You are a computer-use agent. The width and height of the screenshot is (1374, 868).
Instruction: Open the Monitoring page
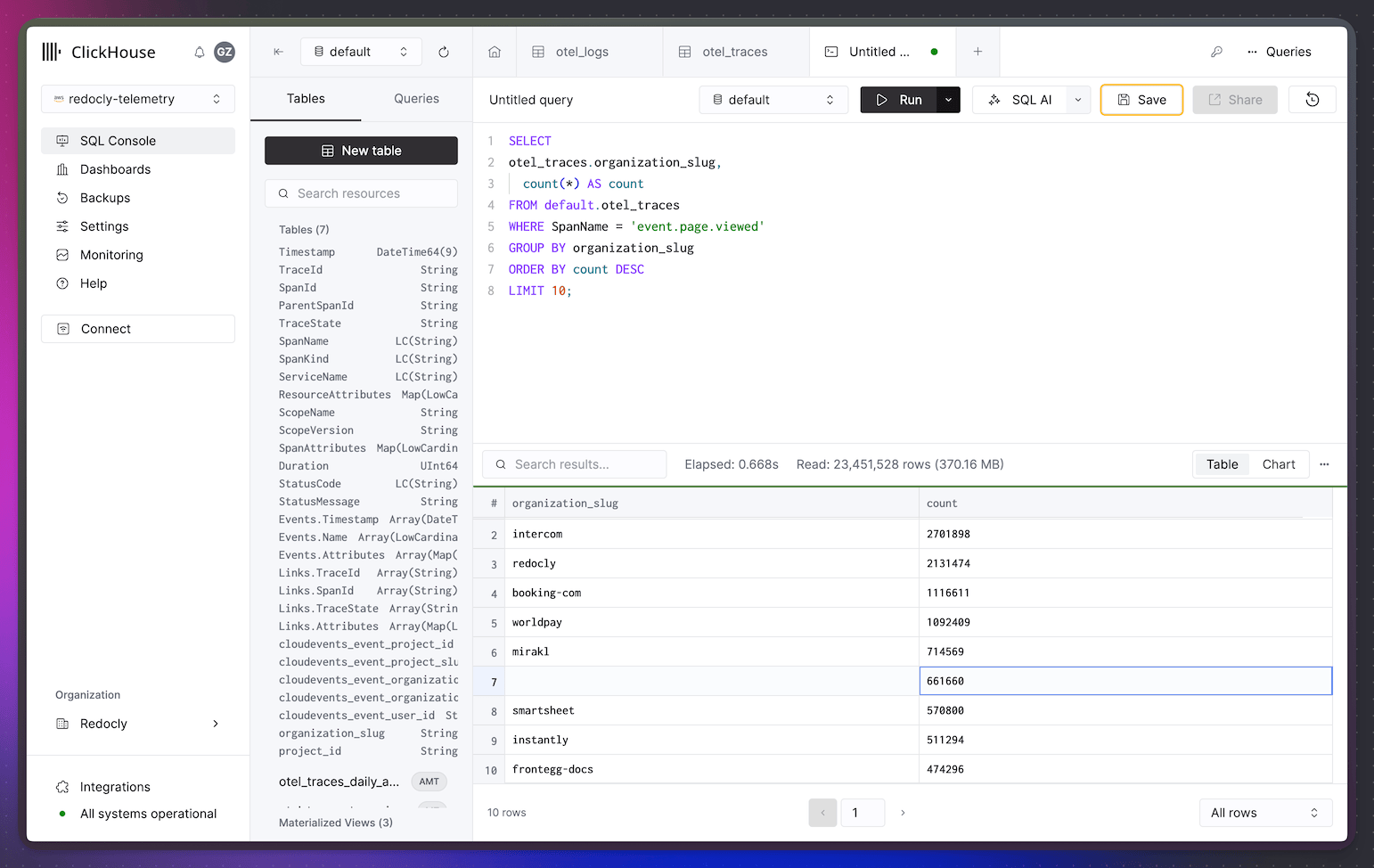[138, 255]
